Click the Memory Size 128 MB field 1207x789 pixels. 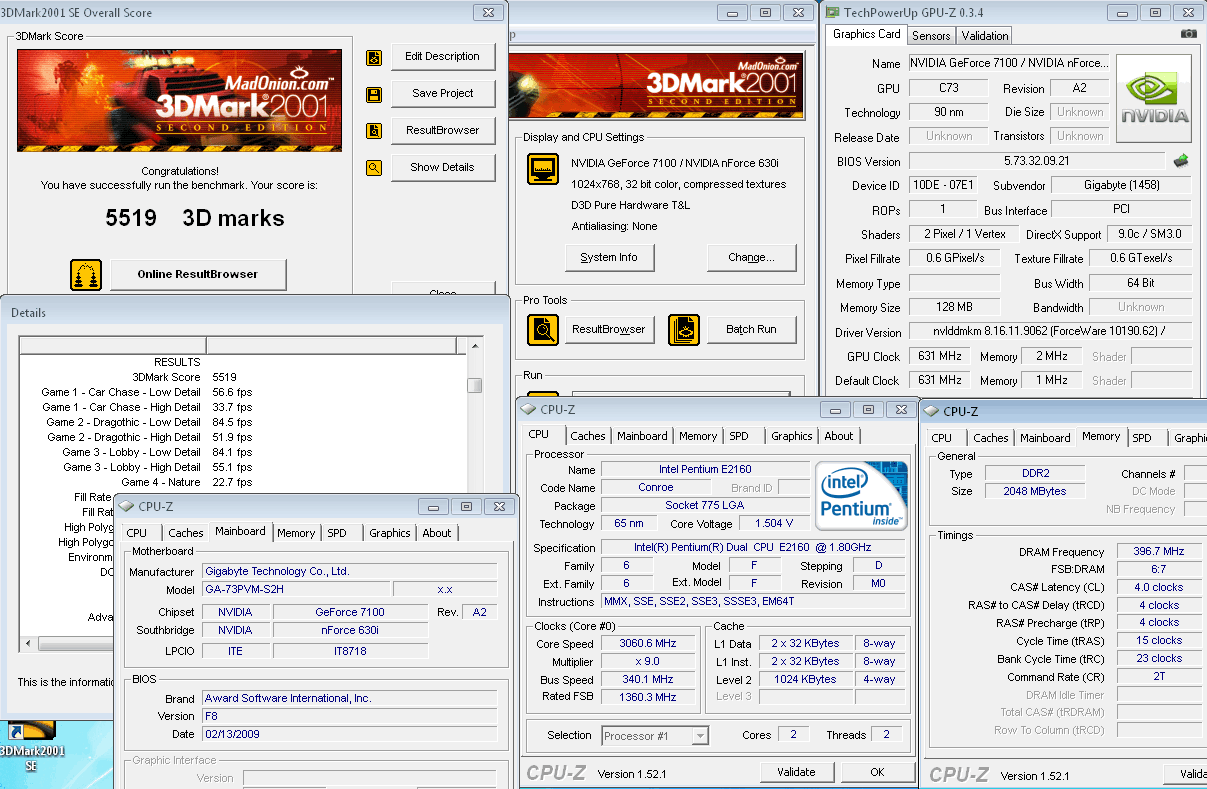tap(955, 307)
